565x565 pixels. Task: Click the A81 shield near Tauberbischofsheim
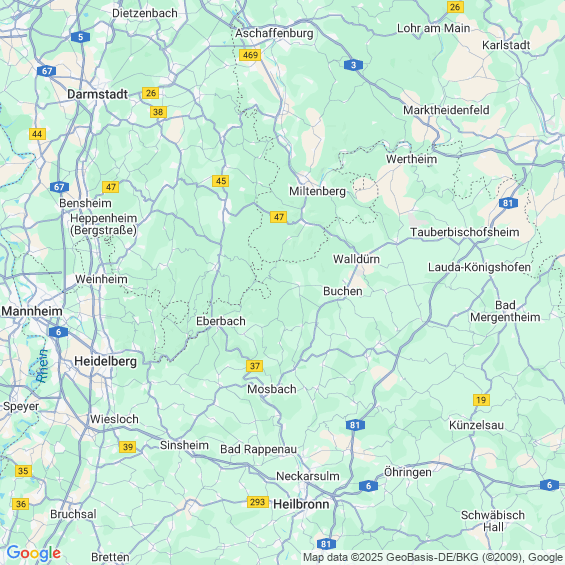[508, 203]
